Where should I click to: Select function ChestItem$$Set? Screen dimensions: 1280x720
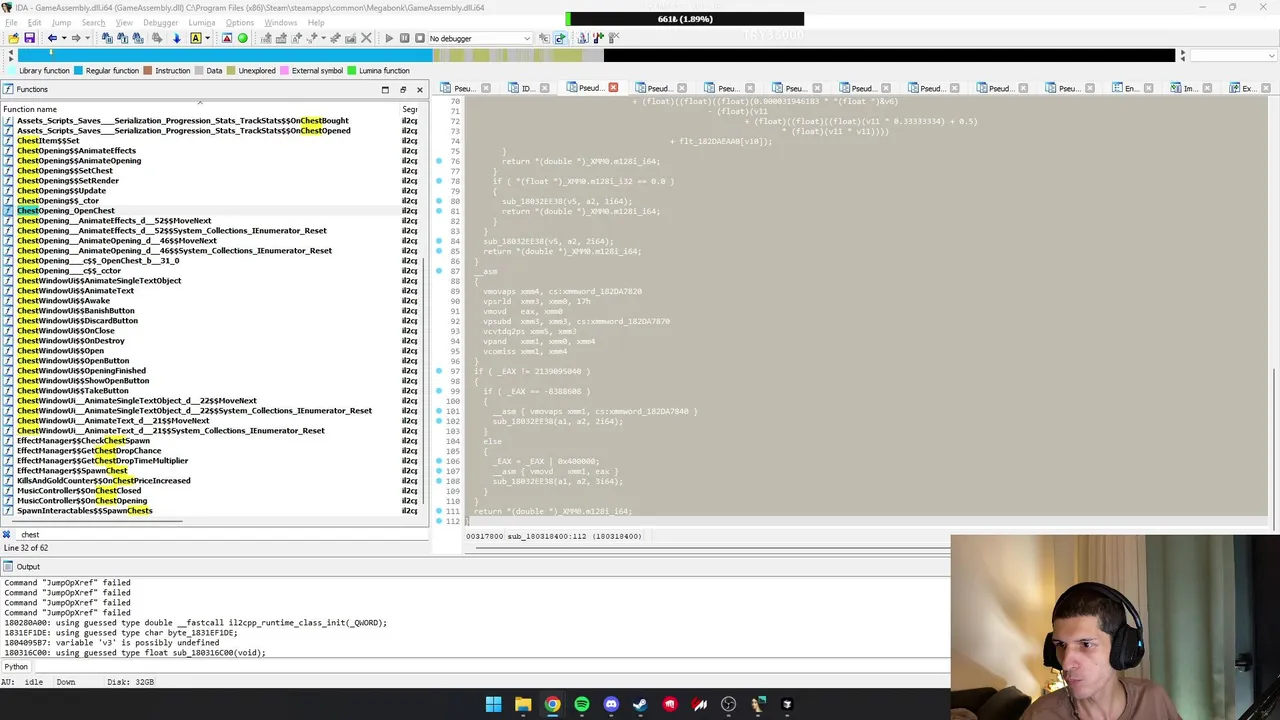tap(48, 141)
